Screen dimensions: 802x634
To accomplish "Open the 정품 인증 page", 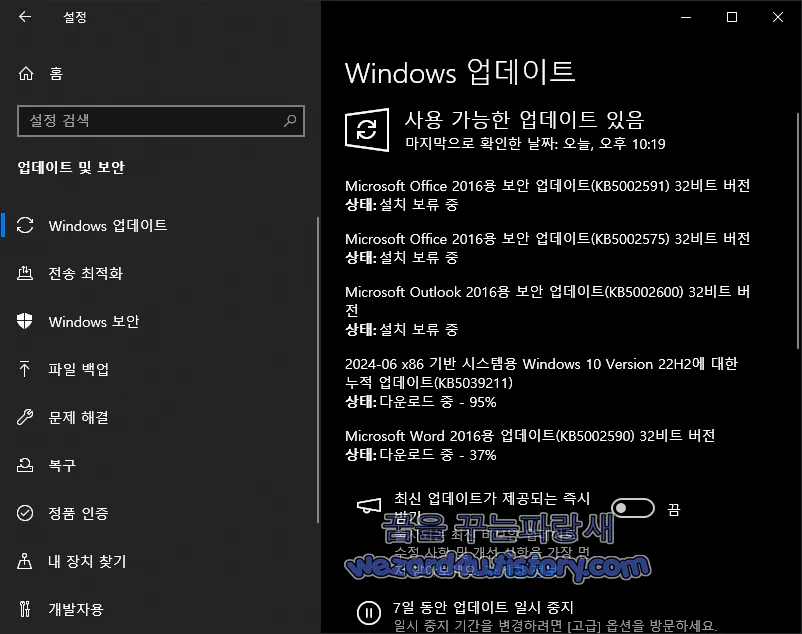I will tap(78, 513).
